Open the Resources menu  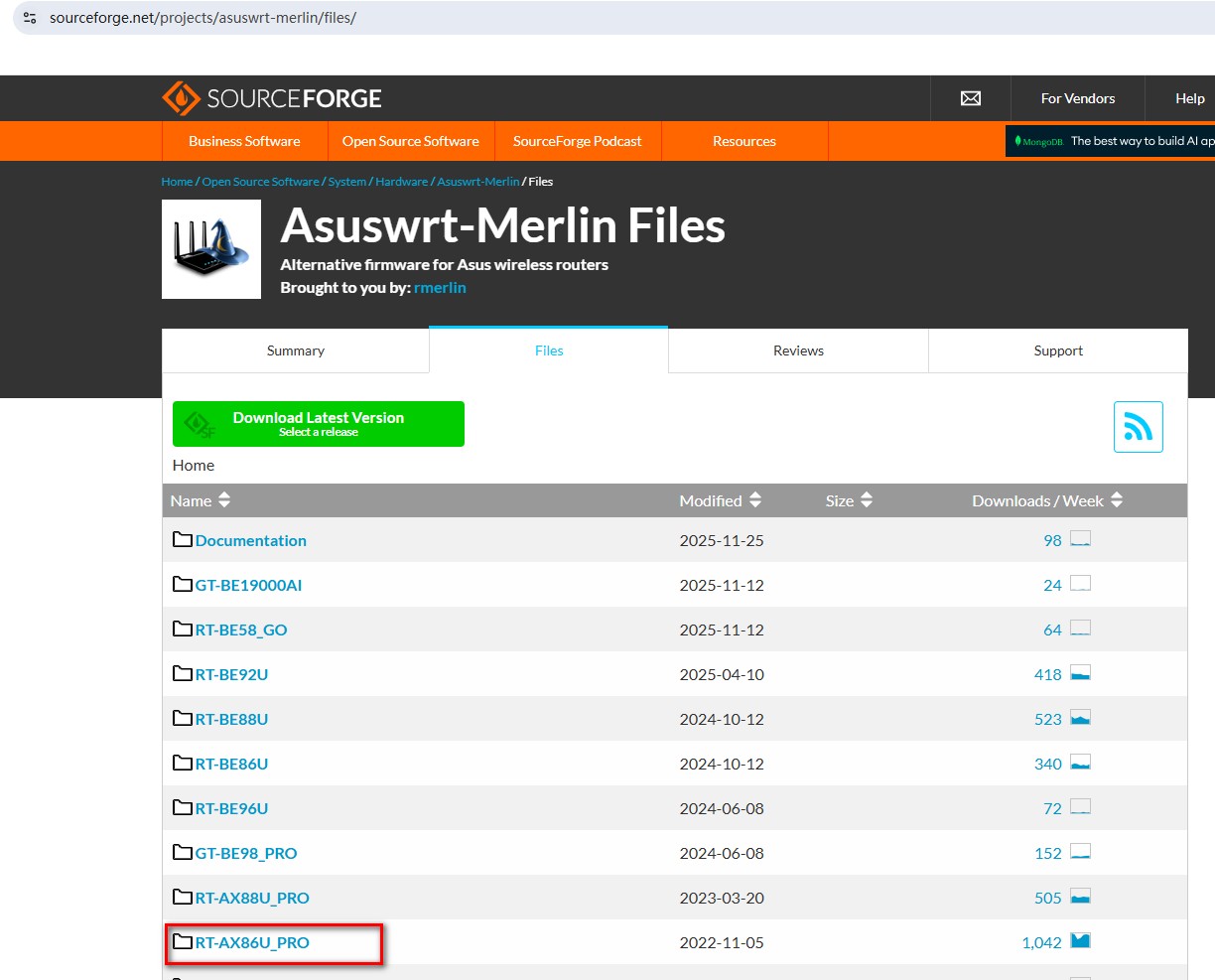coord(744,141)
